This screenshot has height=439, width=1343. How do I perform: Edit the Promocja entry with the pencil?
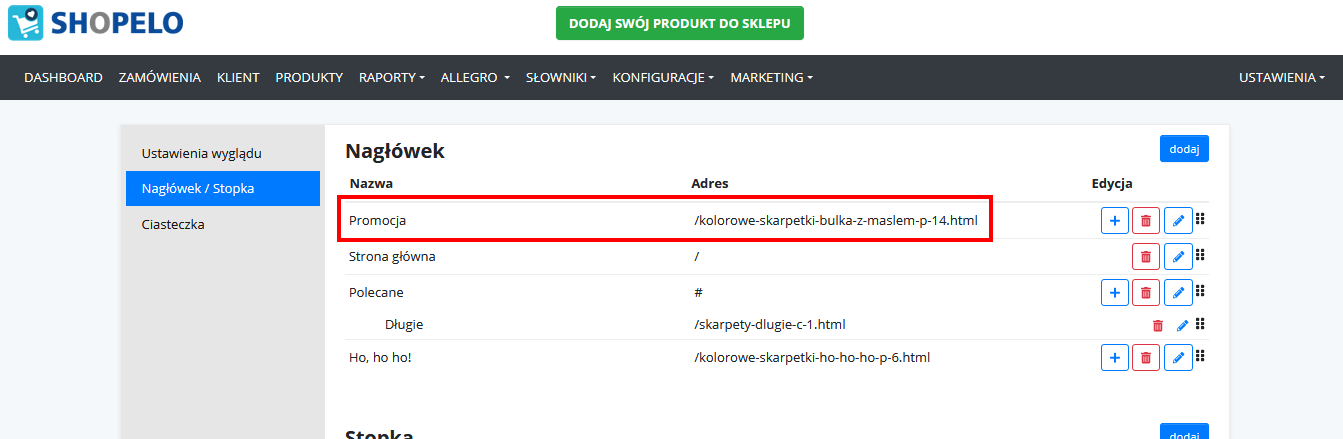[1178, 220]
